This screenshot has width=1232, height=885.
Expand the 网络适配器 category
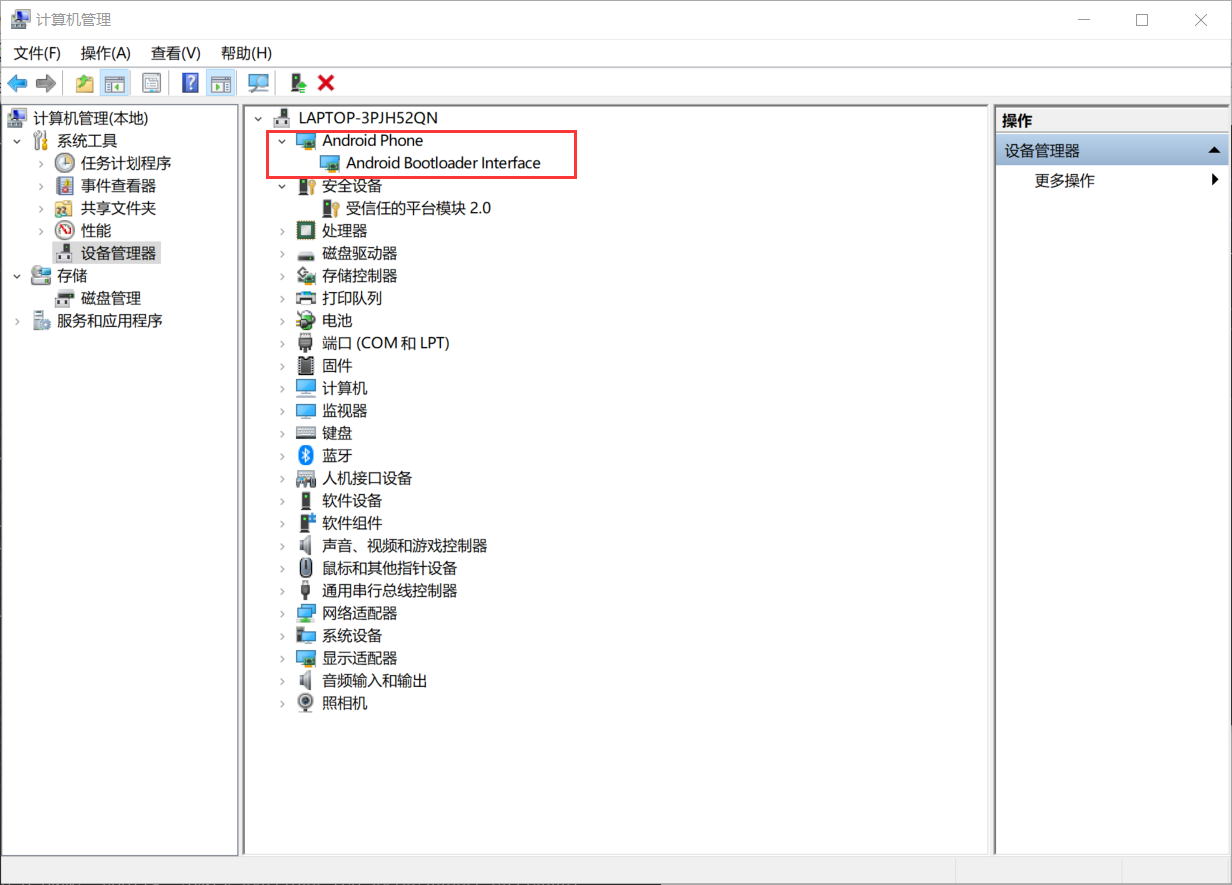point(281,613)
